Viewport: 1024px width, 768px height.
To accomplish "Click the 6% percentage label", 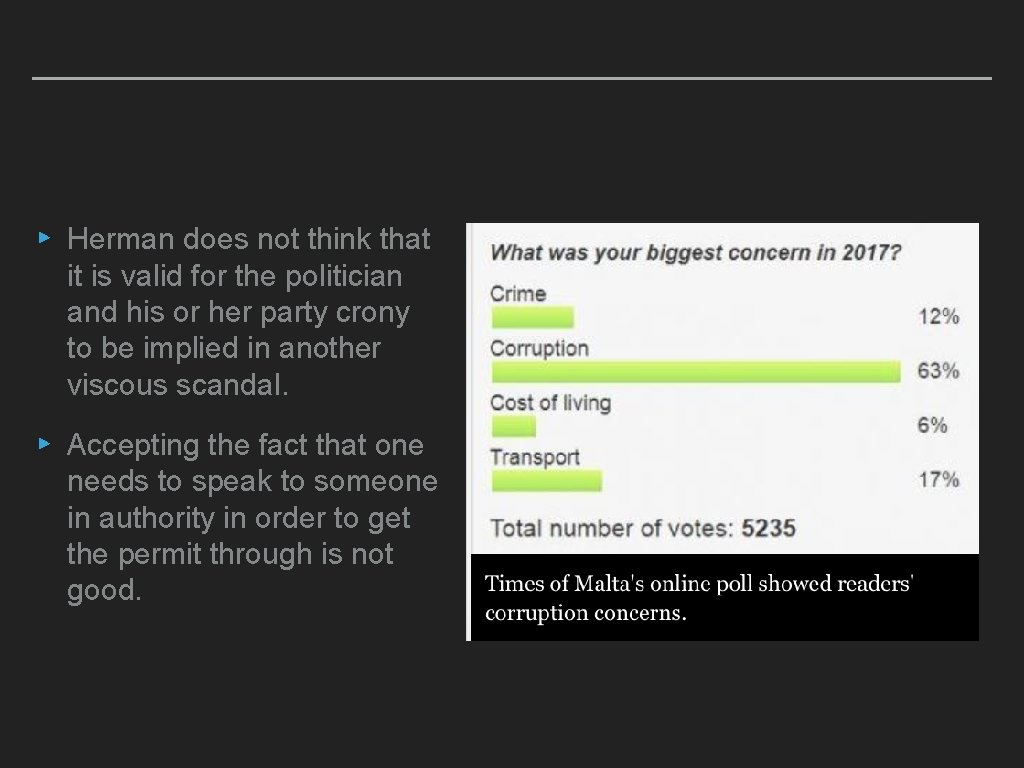I will click(x=932, y=425).
